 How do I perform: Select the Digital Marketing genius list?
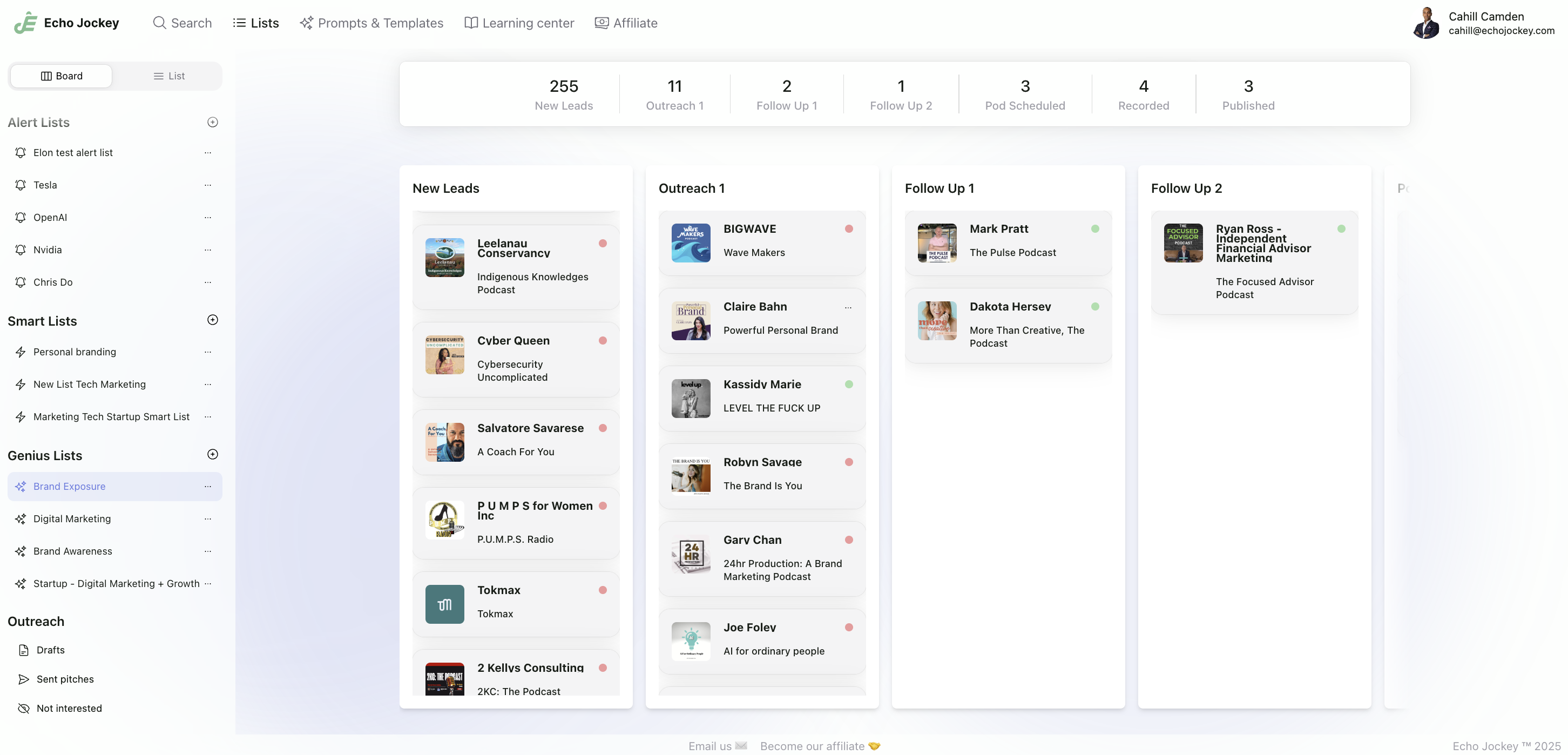tap(72, 519)
